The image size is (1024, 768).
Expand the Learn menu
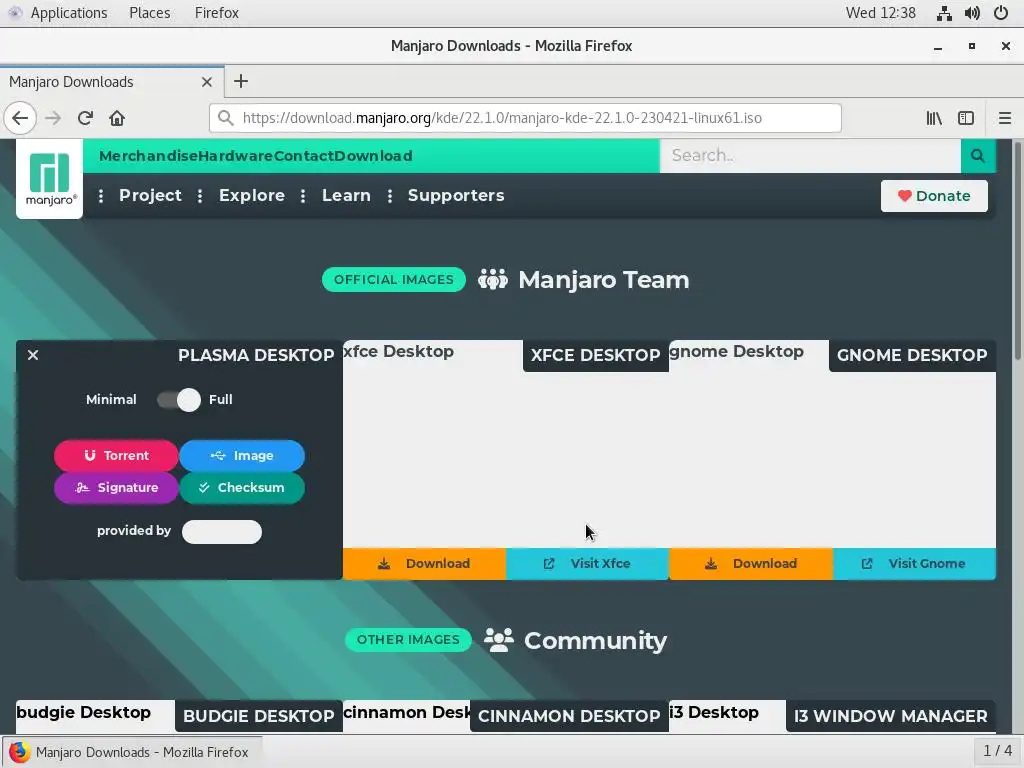coord(346,195)
